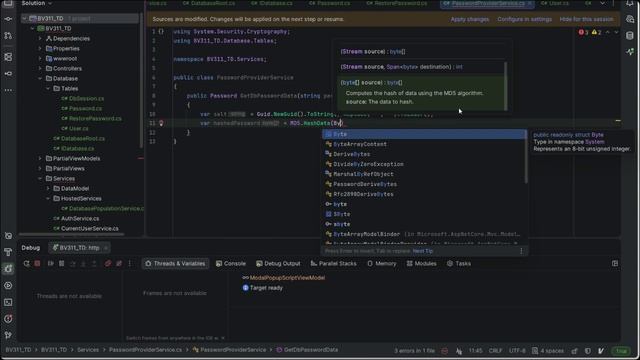640x360 pixels.
Task: Click completion list vertical scrollbar
Action: click(x=526, y=157)
